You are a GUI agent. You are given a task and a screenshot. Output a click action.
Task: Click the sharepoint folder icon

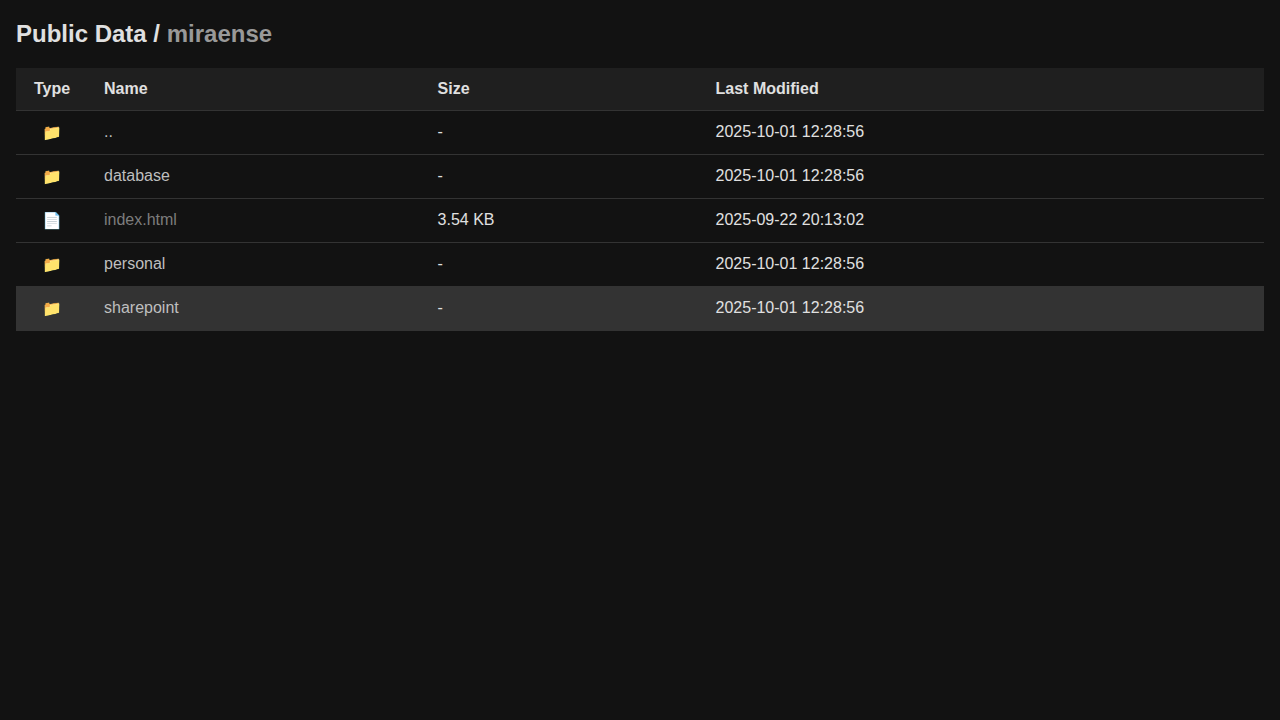point(52,308)
